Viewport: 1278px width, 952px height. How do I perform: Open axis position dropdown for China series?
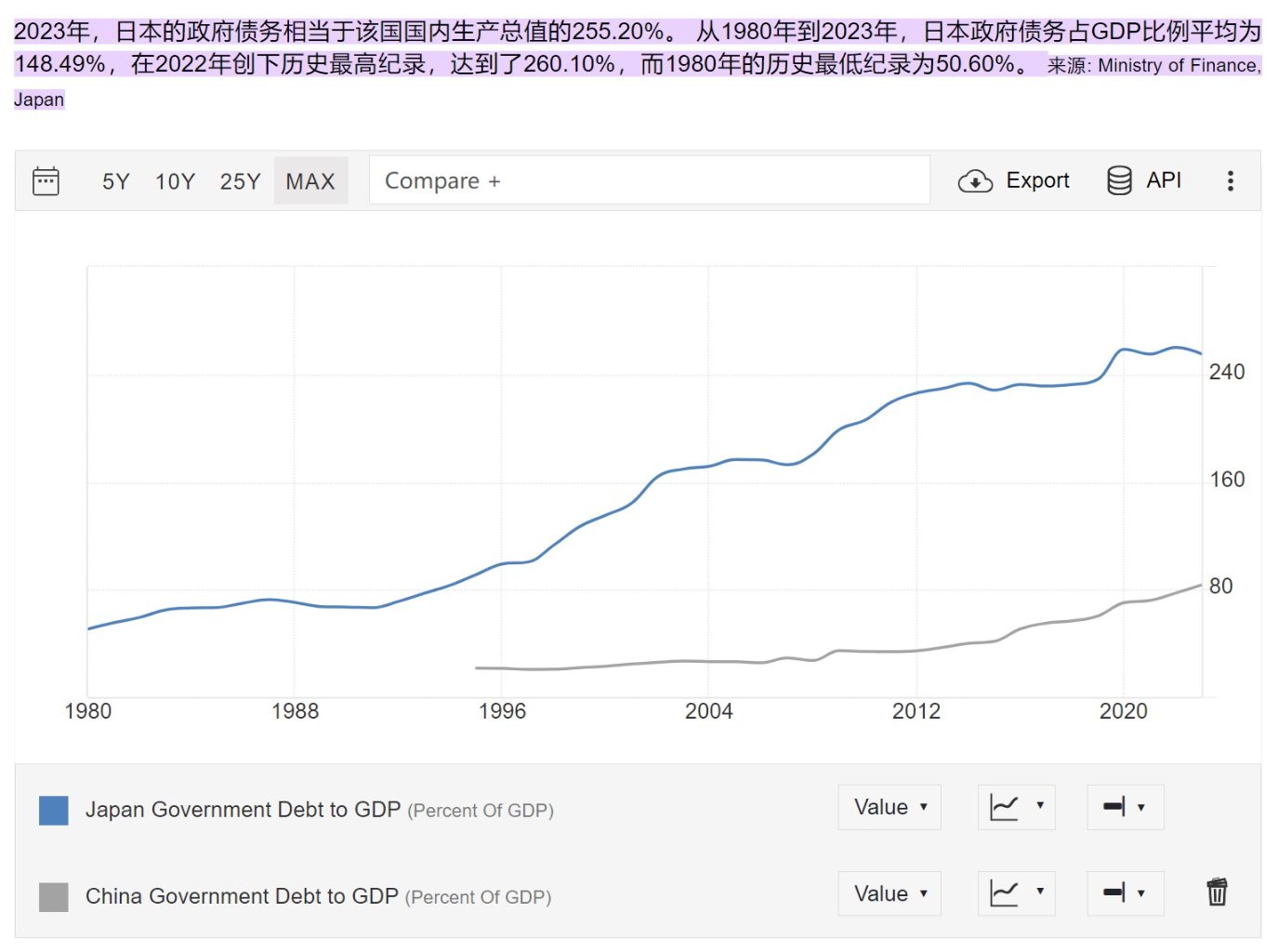tap(1125, 893)
